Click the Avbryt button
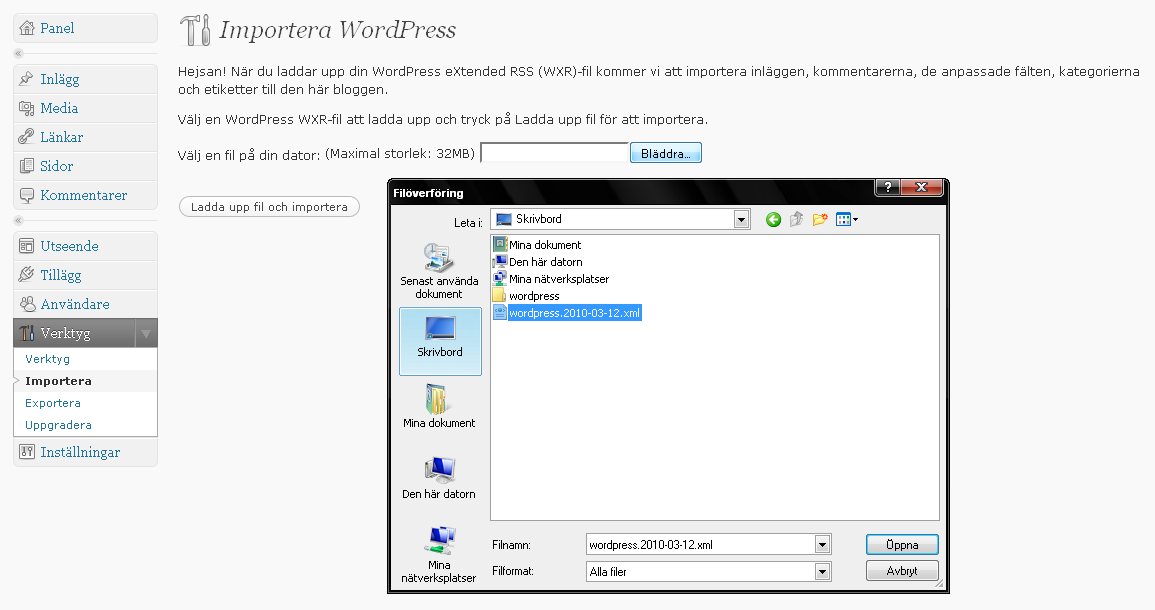The height and width of the screenshot is (610, 1155). [x=902, y=571]
